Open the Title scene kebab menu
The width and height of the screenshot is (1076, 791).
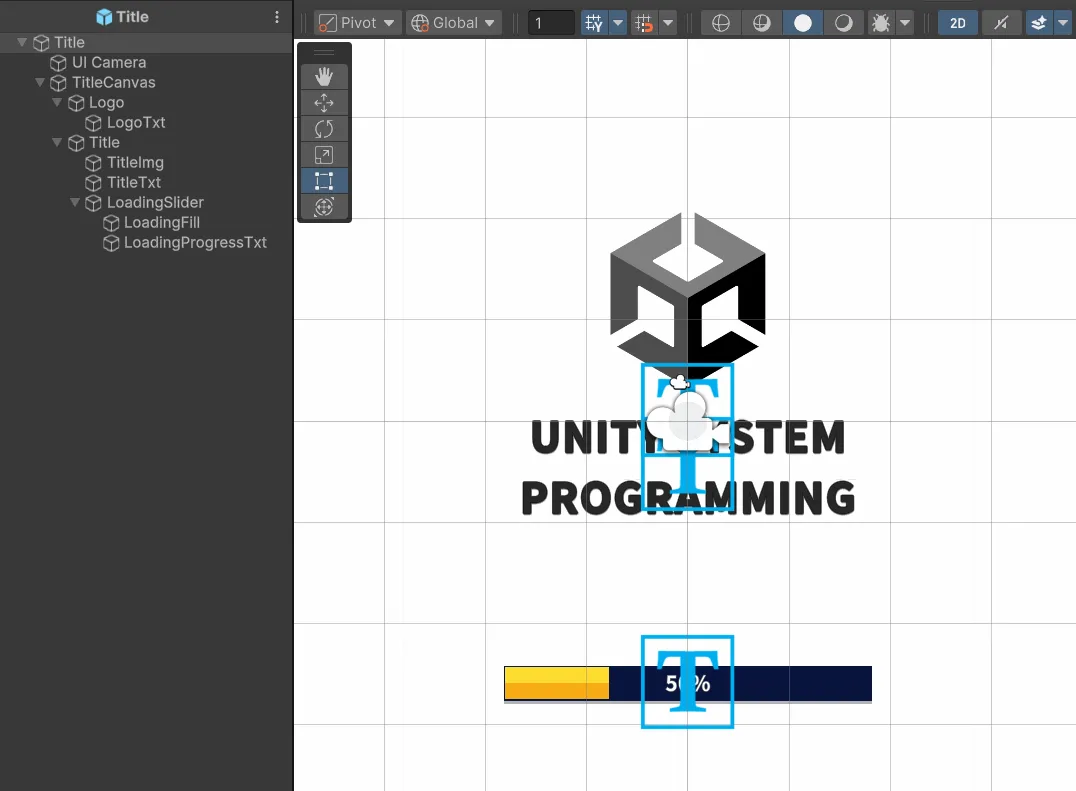[x=277, y=16]
